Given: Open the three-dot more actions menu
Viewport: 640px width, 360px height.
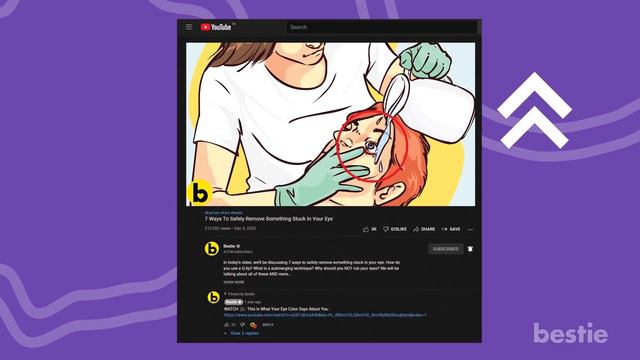Looking at the screenshot, I should click(470, 229).
